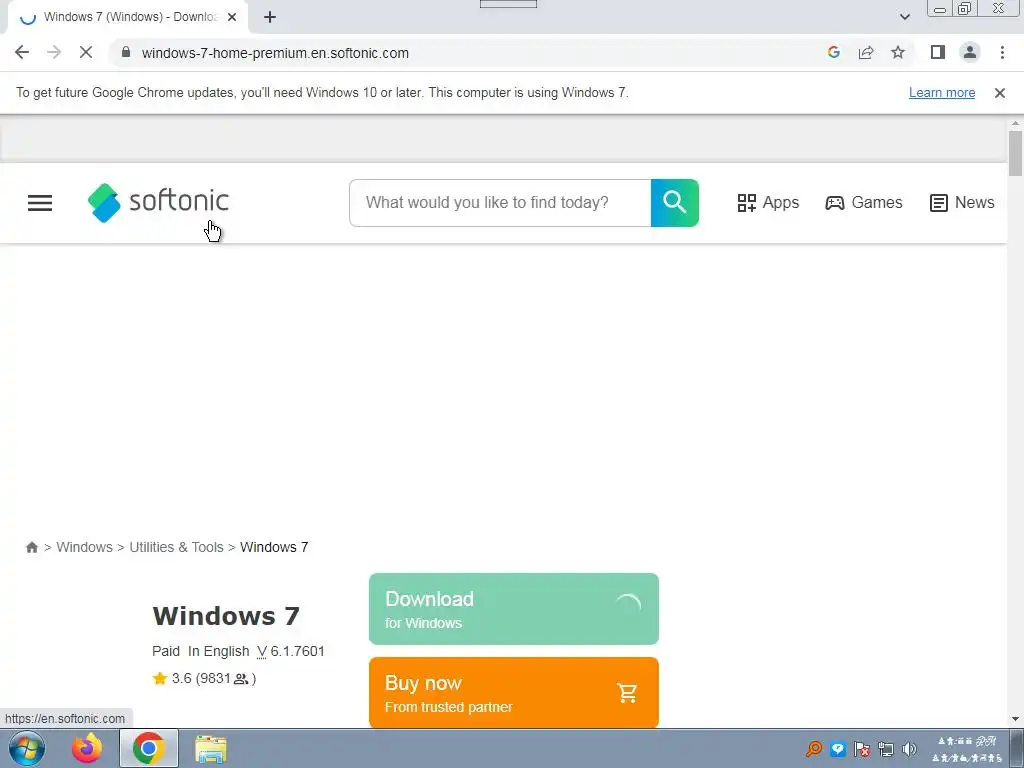Open the Chrome three-dot menu

(1002, 53)
